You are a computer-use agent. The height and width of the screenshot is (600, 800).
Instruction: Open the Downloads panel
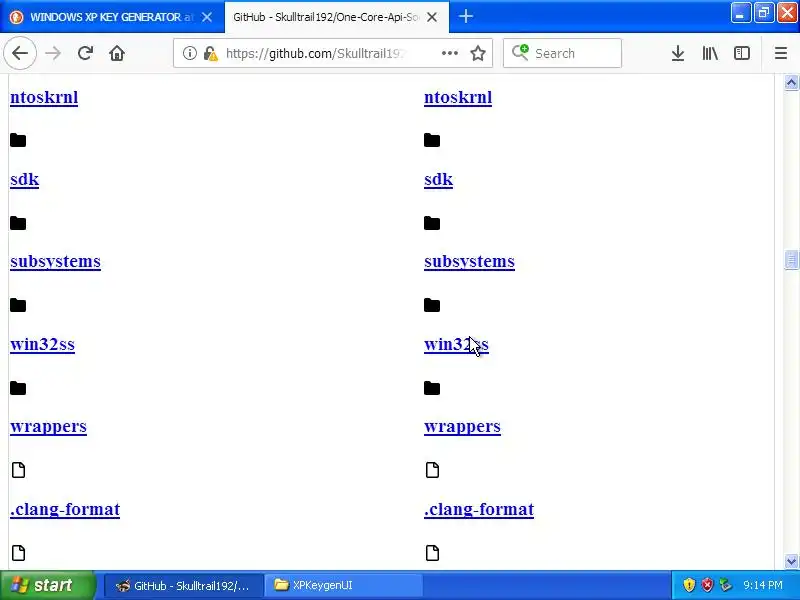coord(678,53)
